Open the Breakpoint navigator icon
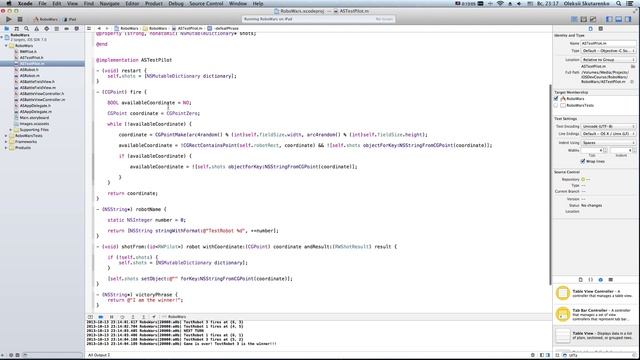This screenshot has width=640, height=360. [67, 29]
